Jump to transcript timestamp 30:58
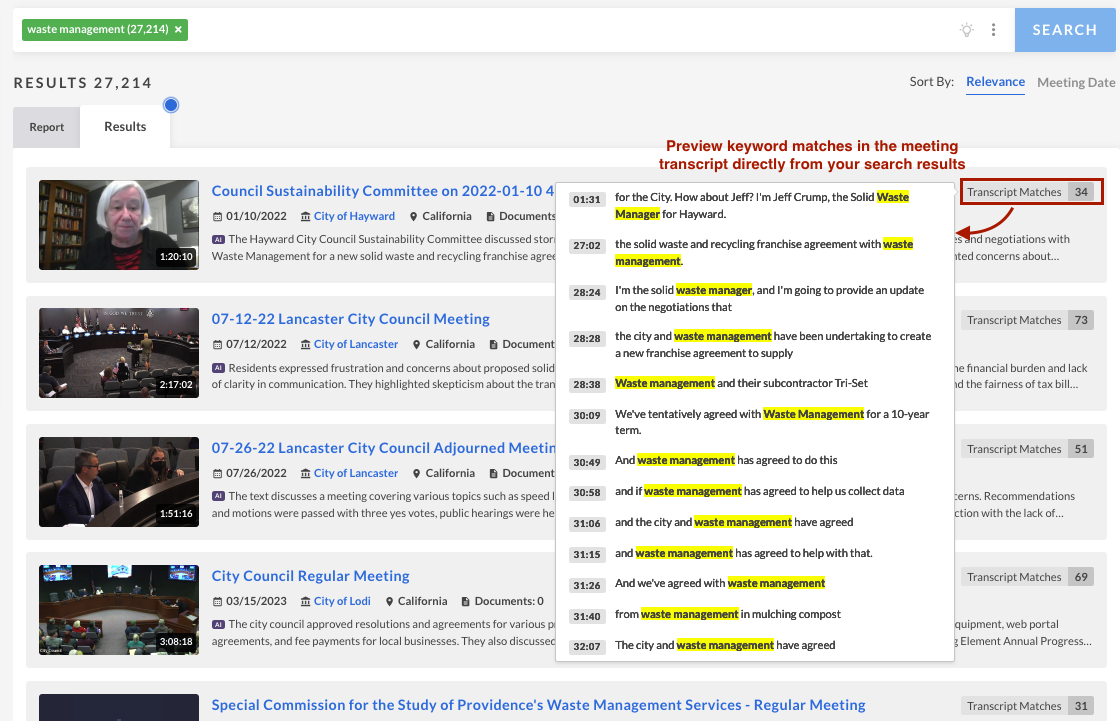The width and height of the screenshot is (1120, 721). 586,492
